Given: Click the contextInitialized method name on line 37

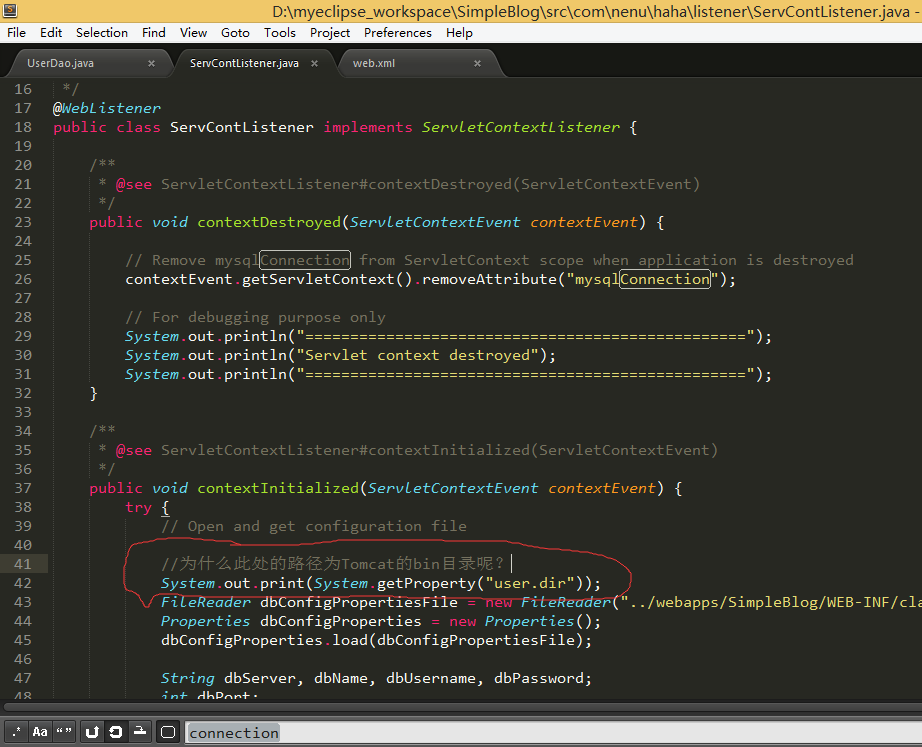Looking at the screenshot, I should coord(278,488).
